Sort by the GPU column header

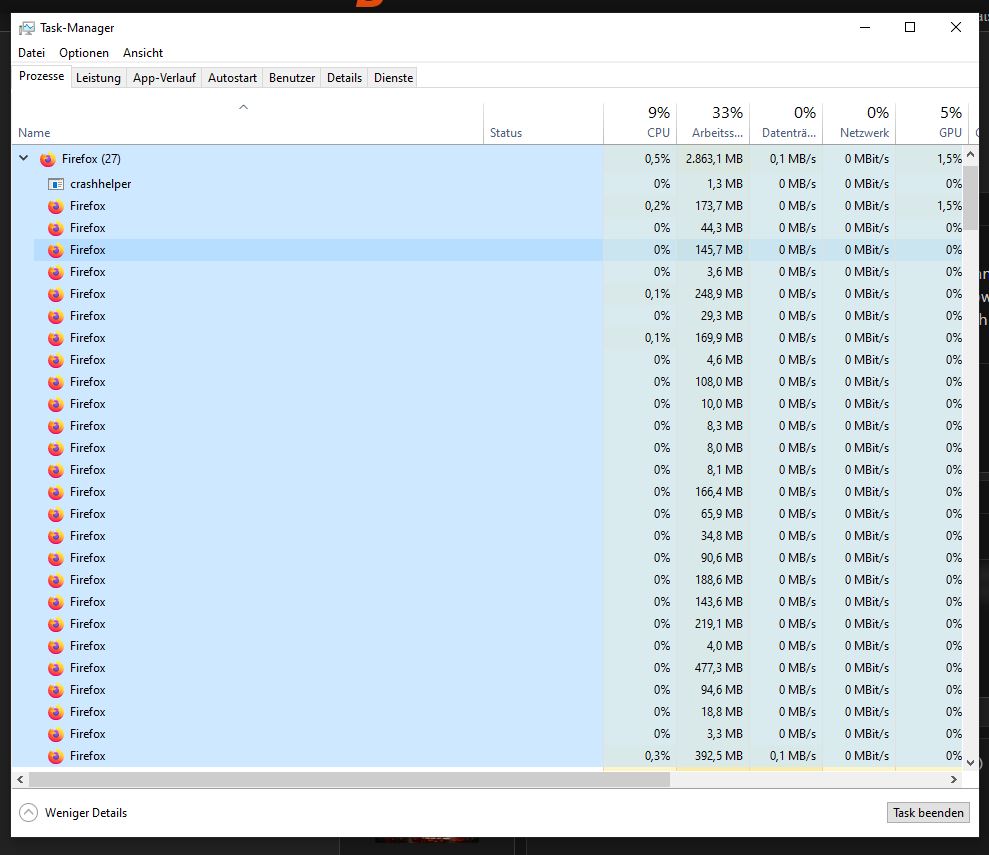click(932, 124)
